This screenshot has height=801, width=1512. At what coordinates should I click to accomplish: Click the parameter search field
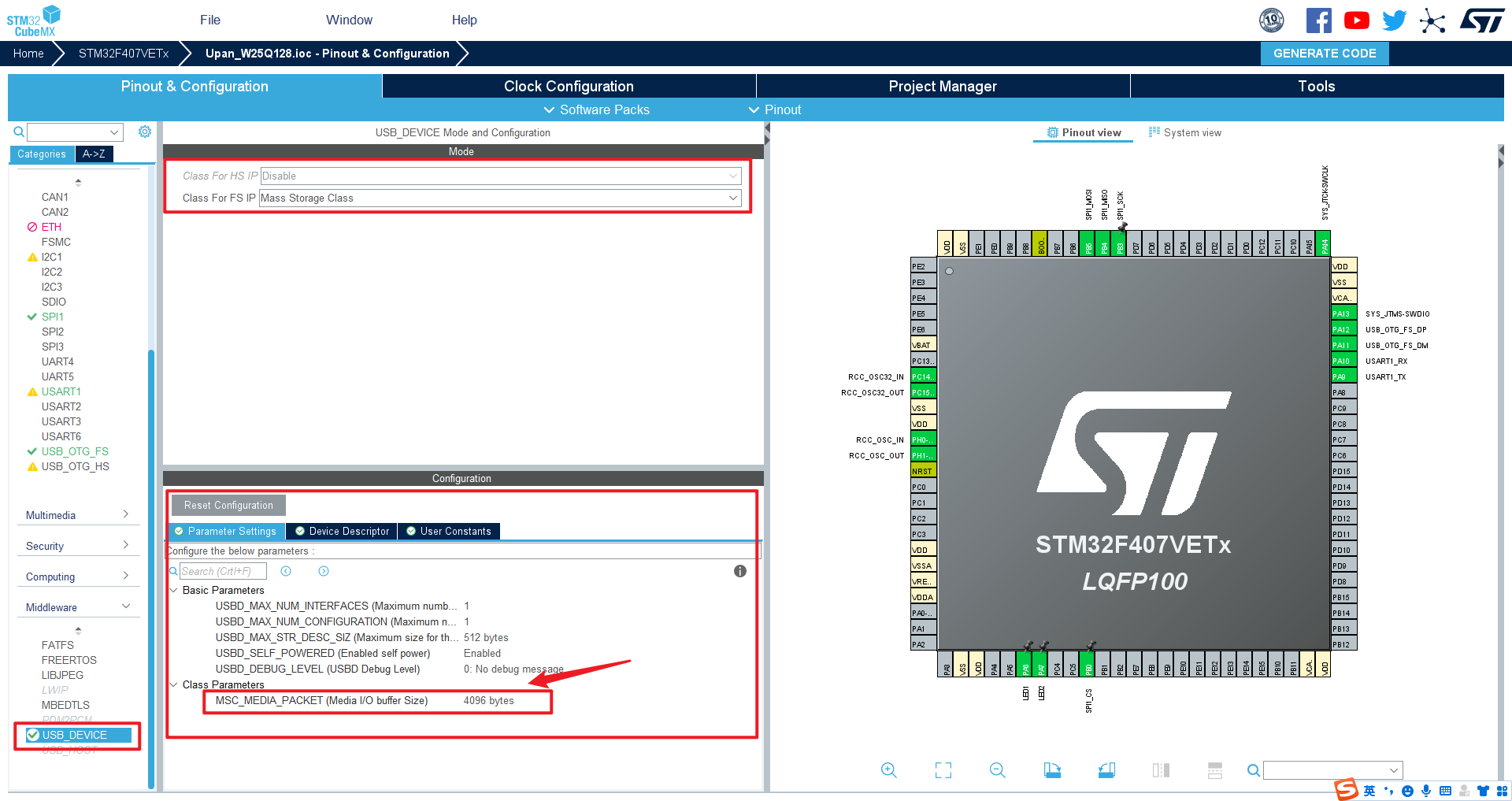(x=224, y=570)
